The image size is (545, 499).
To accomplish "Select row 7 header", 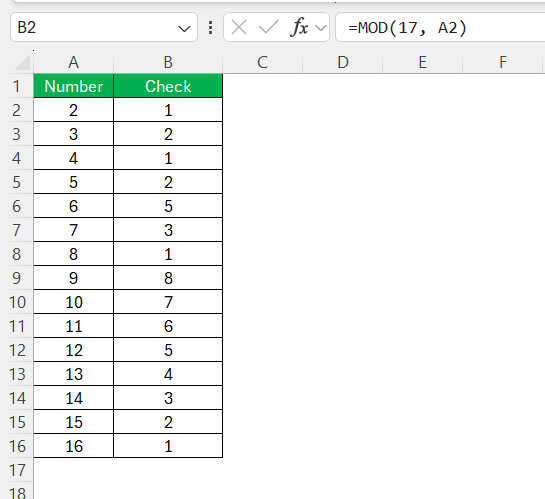I will tap(17, 230).
